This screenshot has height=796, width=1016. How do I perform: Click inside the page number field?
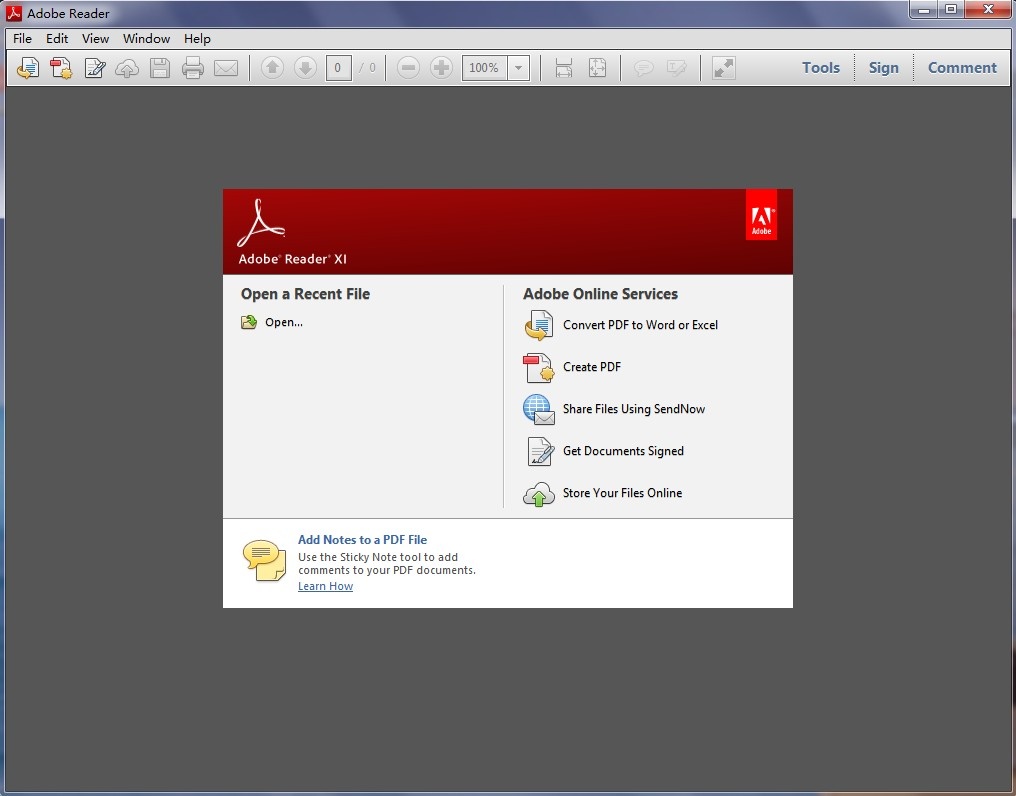coord(337,68)
